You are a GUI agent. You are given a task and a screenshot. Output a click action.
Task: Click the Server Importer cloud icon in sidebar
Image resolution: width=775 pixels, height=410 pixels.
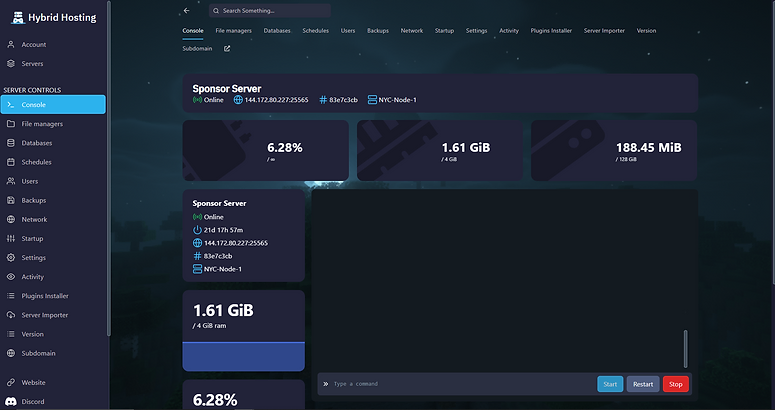point(11,315)
